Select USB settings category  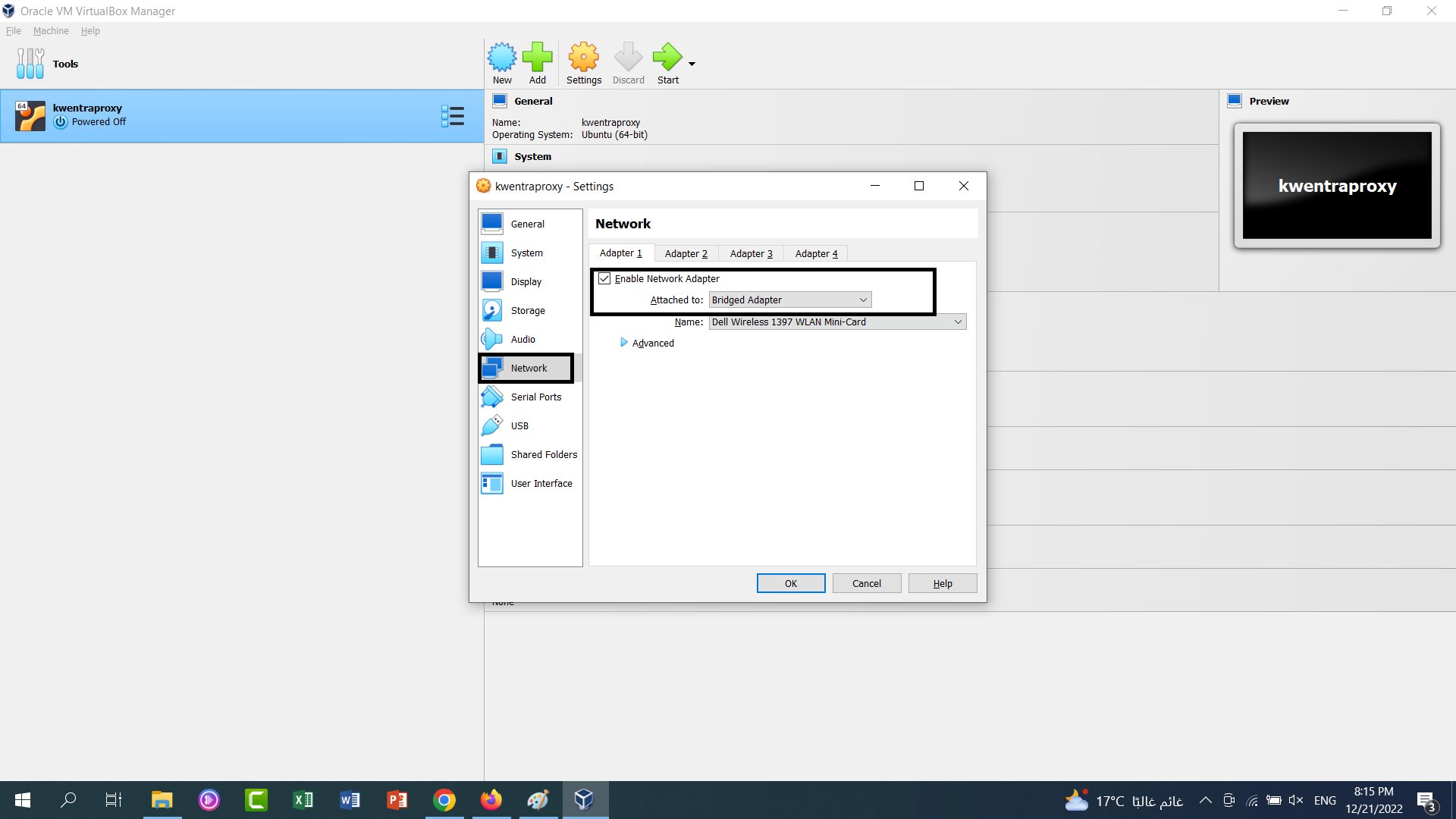click(x=529, y=425)
